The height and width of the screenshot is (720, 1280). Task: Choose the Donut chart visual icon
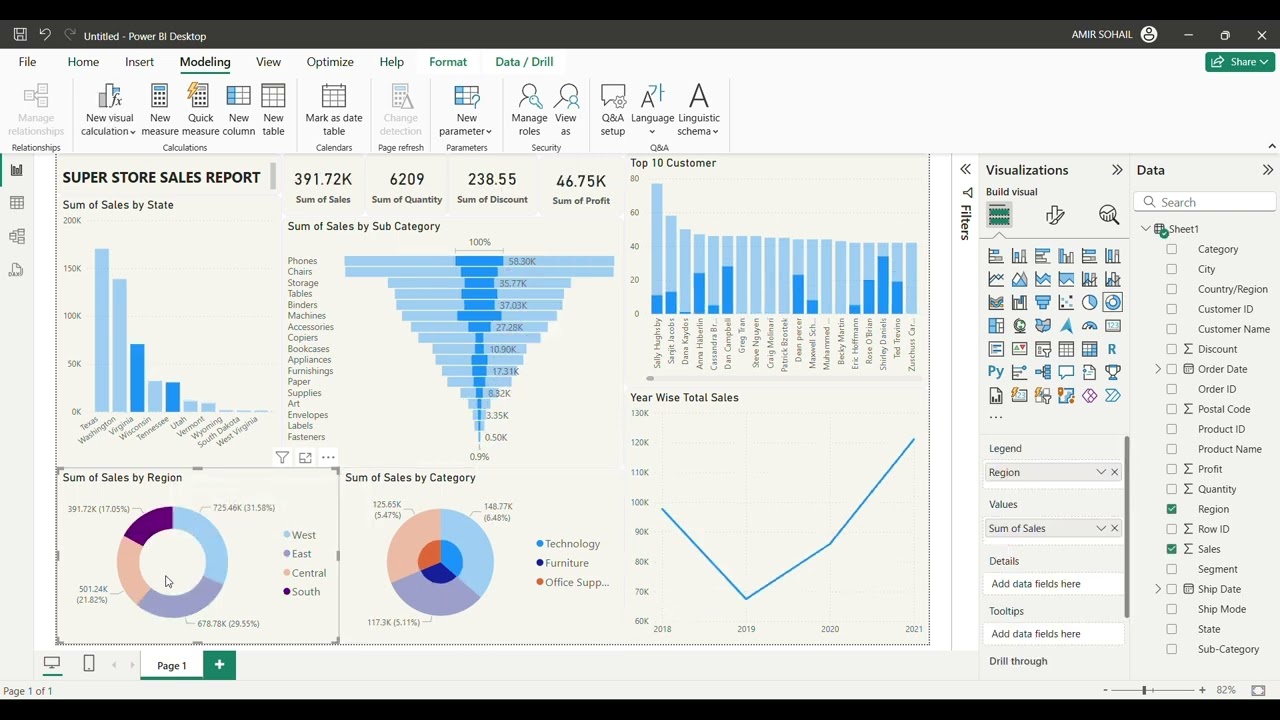point(1112,302)
